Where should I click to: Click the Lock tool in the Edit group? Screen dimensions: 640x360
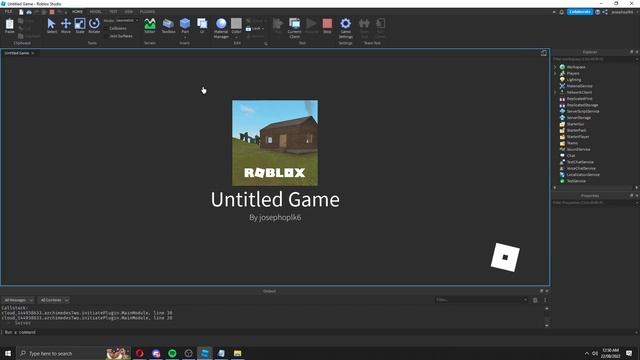tap(254, 29)
